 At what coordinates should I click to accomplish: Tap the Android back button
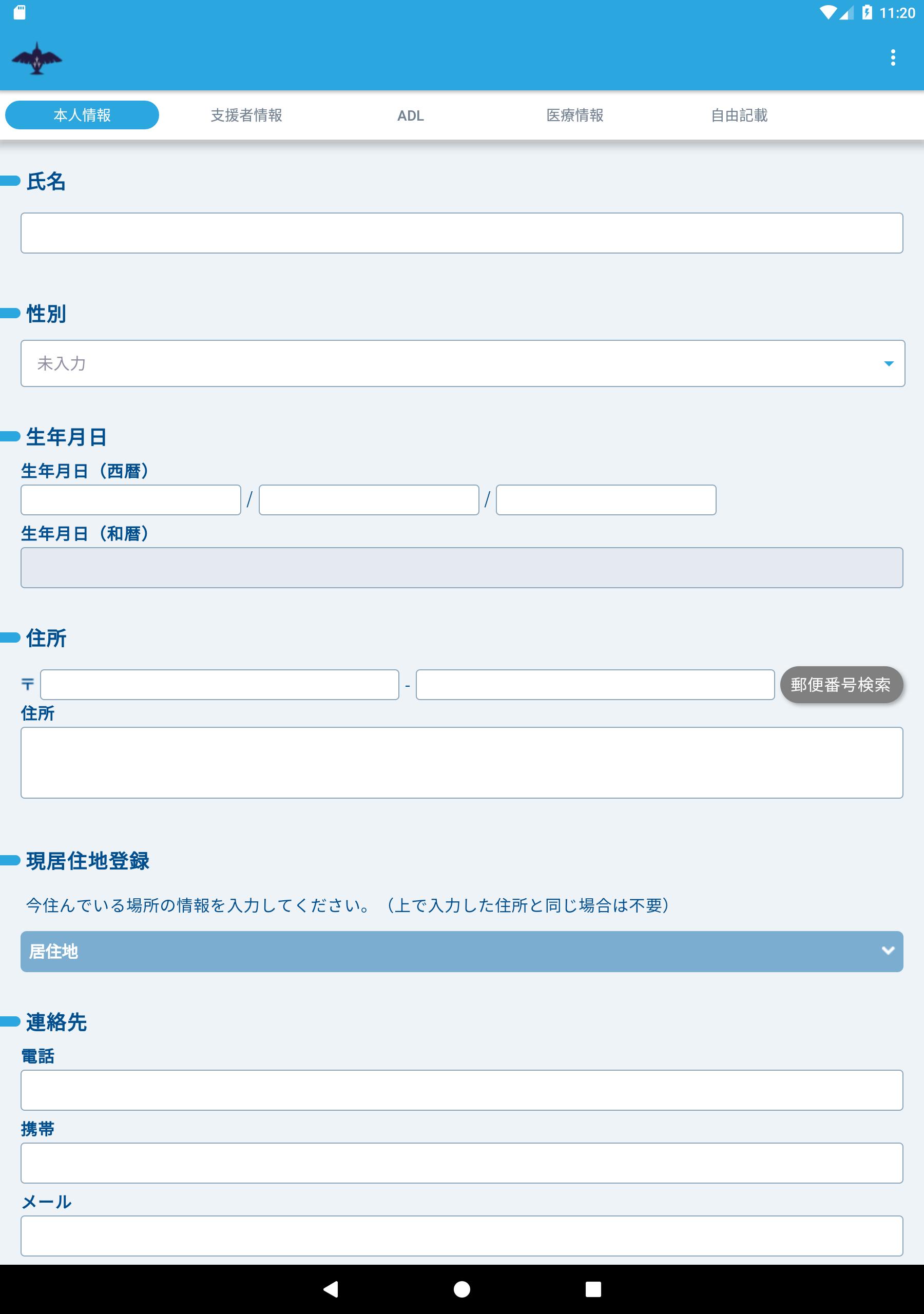[331, 1289]
